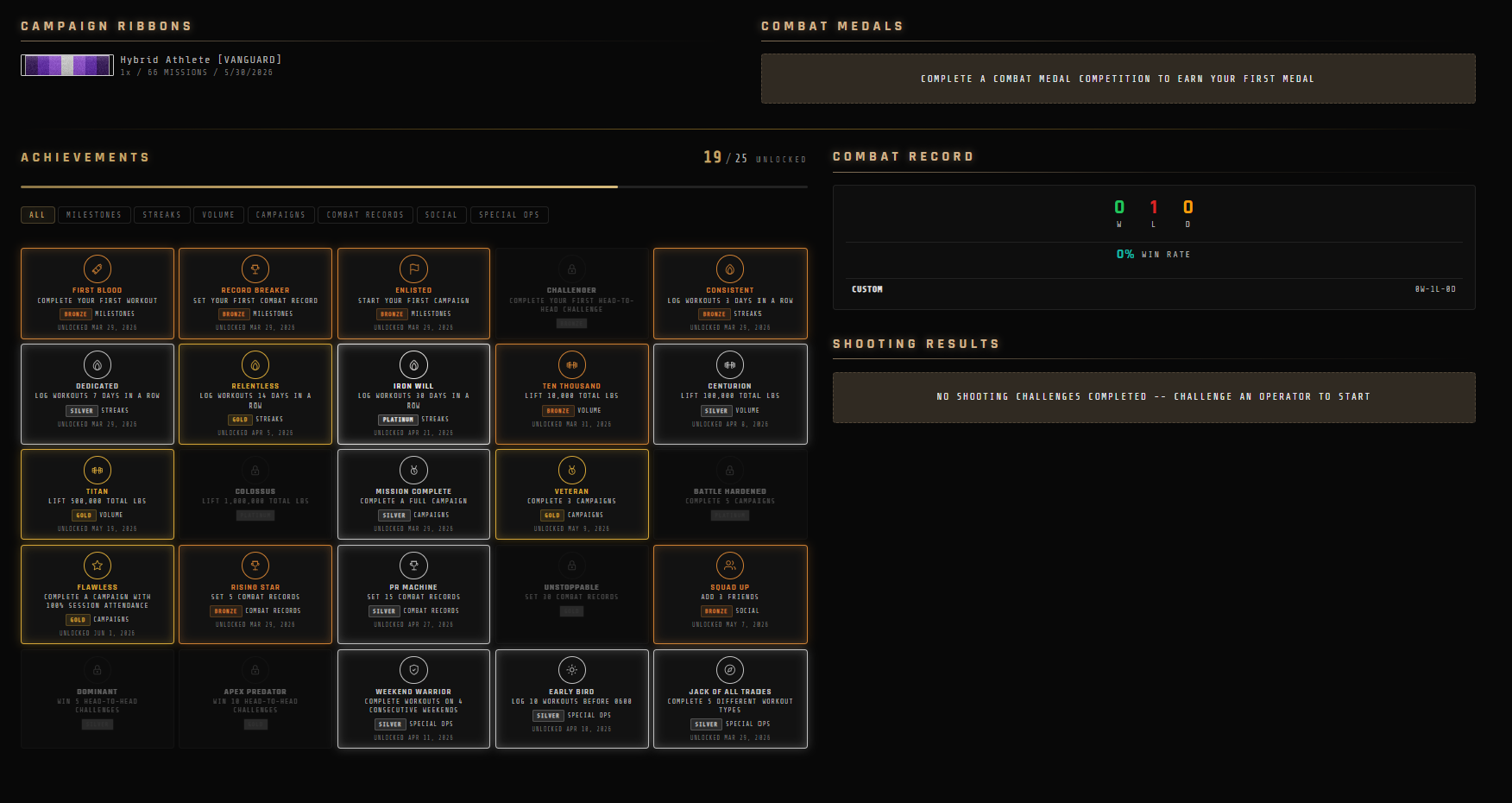Click the orange draws count 0
Viewport: 1512px width, 803px height.
(x=1188, y=207)
